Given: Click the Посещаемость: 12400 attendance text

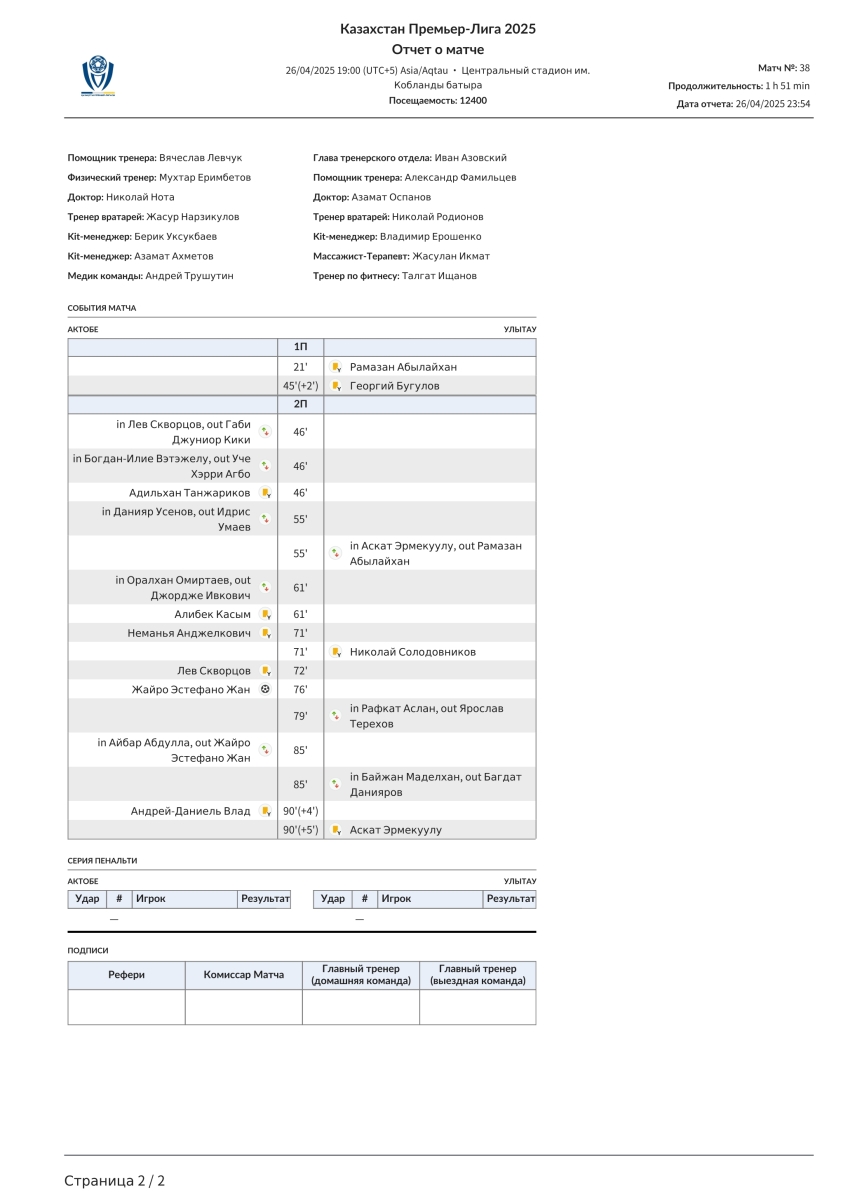Looking at the screenshot, I should click(438, 101).
